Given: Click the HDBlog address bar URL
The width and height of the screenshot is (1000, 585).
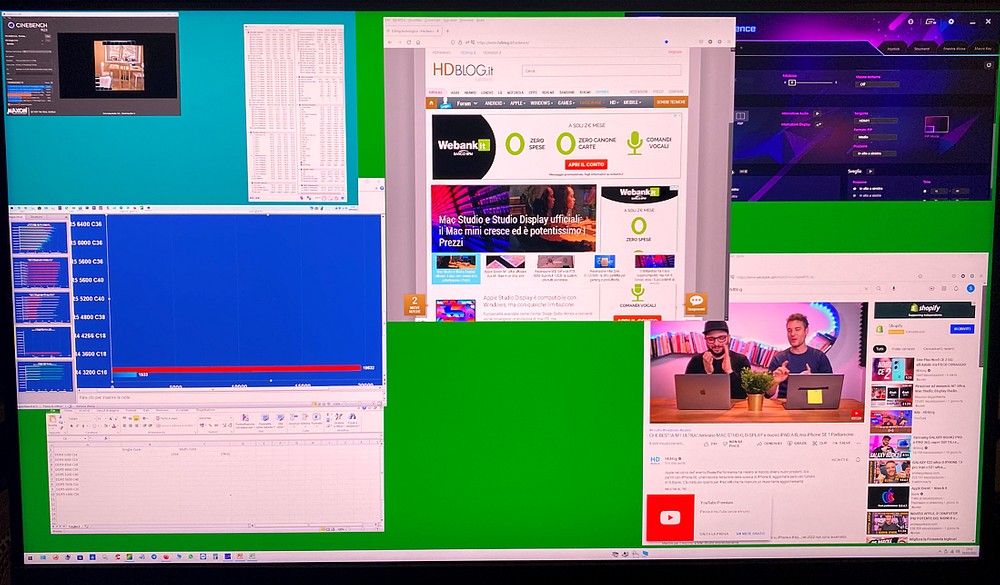Looking at the screenshot, I should (503, 42).
